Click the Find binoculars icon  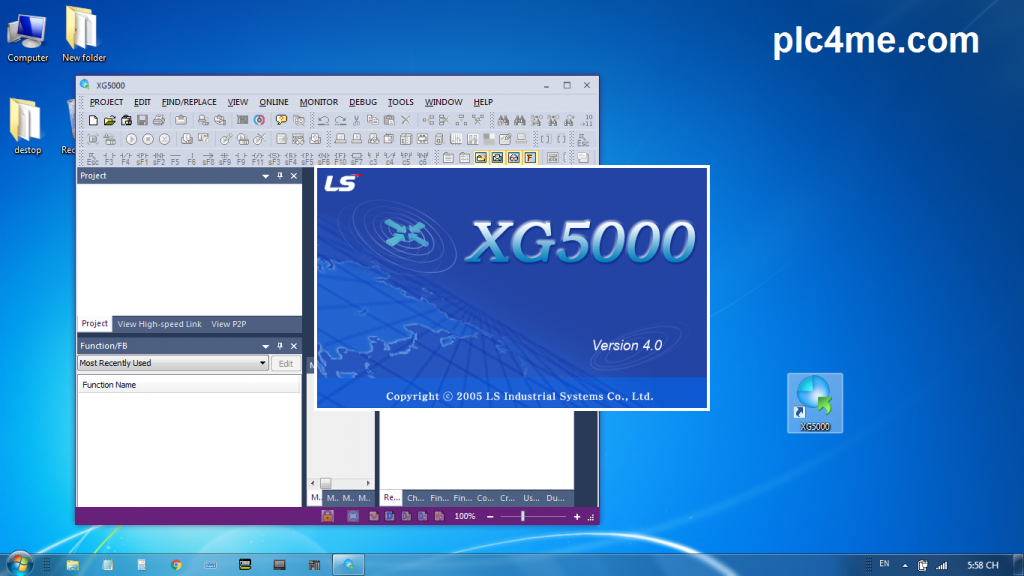click(503, 120)
